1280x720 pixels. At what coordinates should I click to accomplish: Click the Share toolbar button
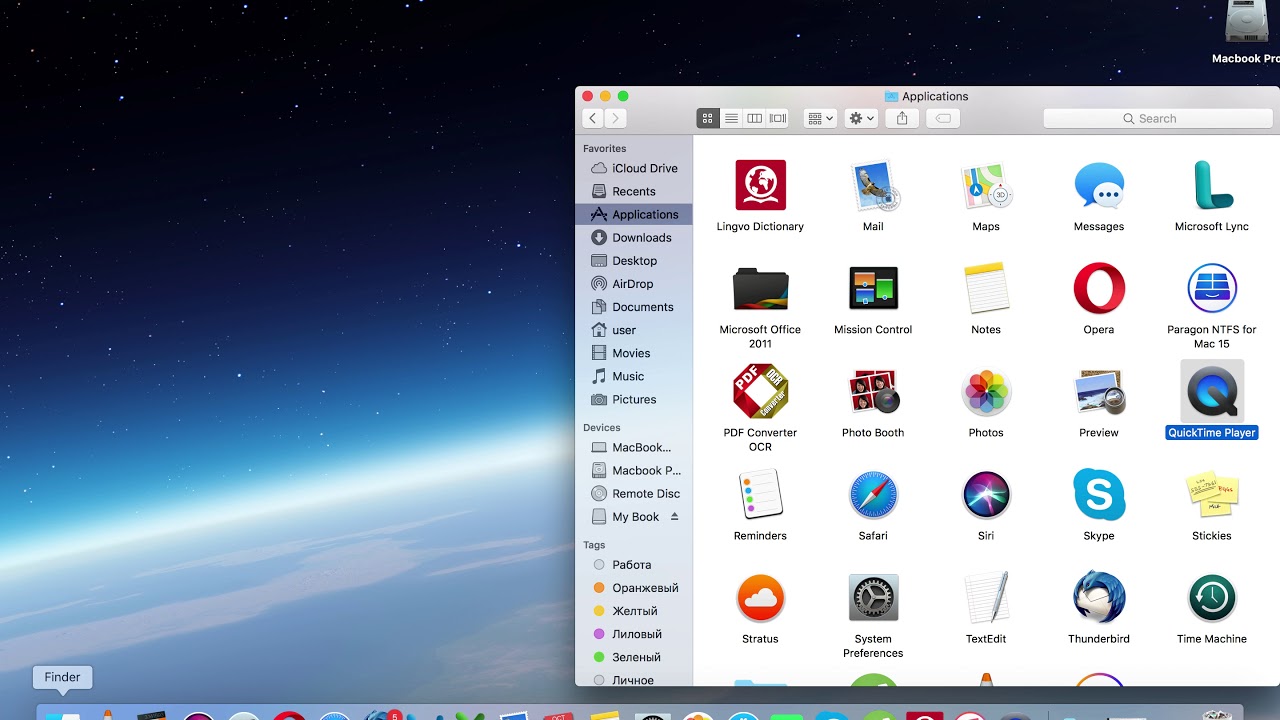(902, 118)
